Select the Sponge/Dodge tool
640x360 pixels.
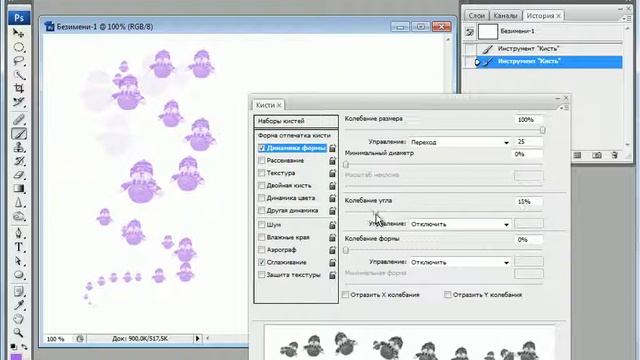pyautogui.click(x=18, y=216)
